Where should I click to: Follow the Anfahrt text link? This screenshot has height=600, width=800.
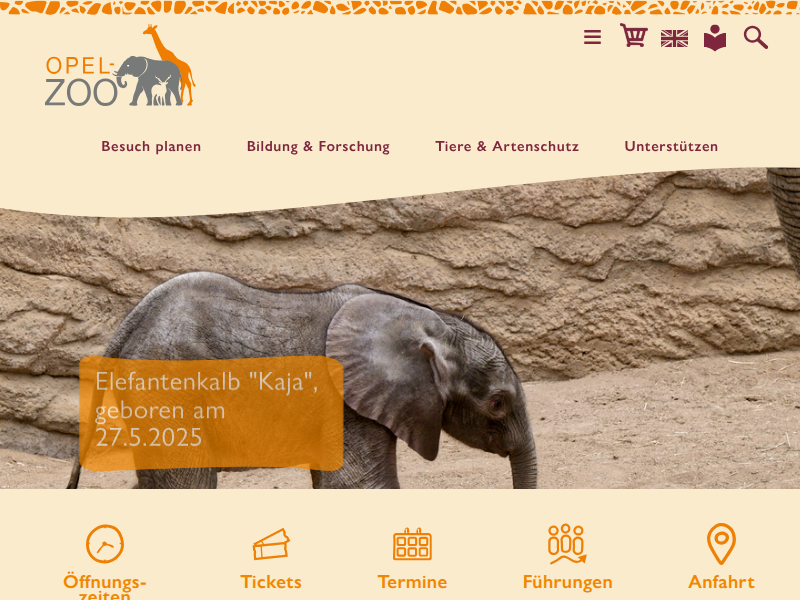721,582
